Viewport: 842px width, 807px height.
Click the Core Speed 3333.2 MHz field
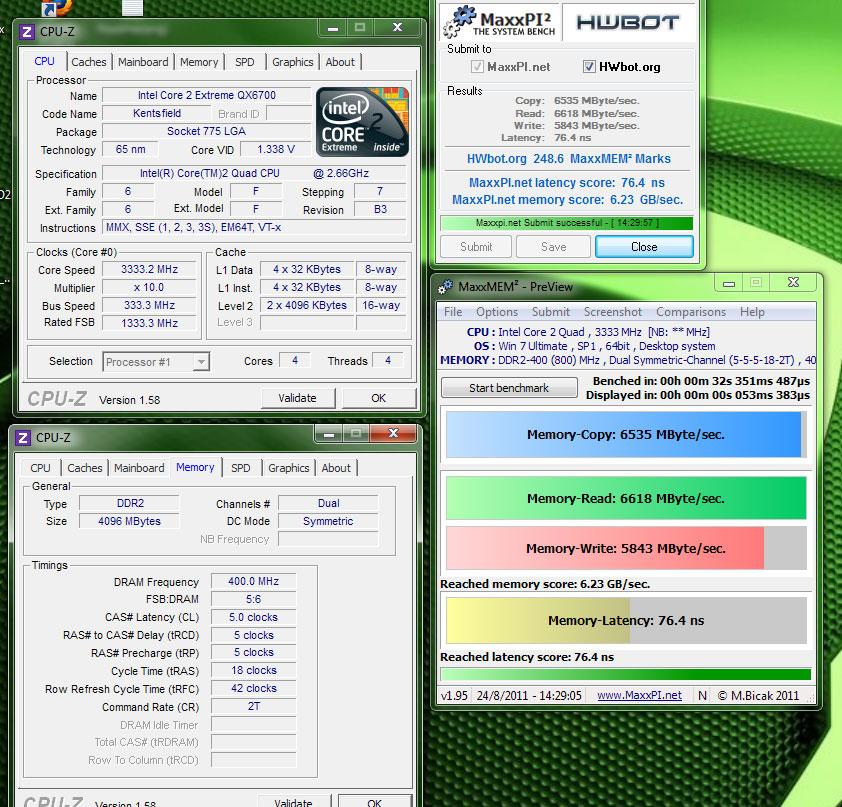tap(149, 270)
